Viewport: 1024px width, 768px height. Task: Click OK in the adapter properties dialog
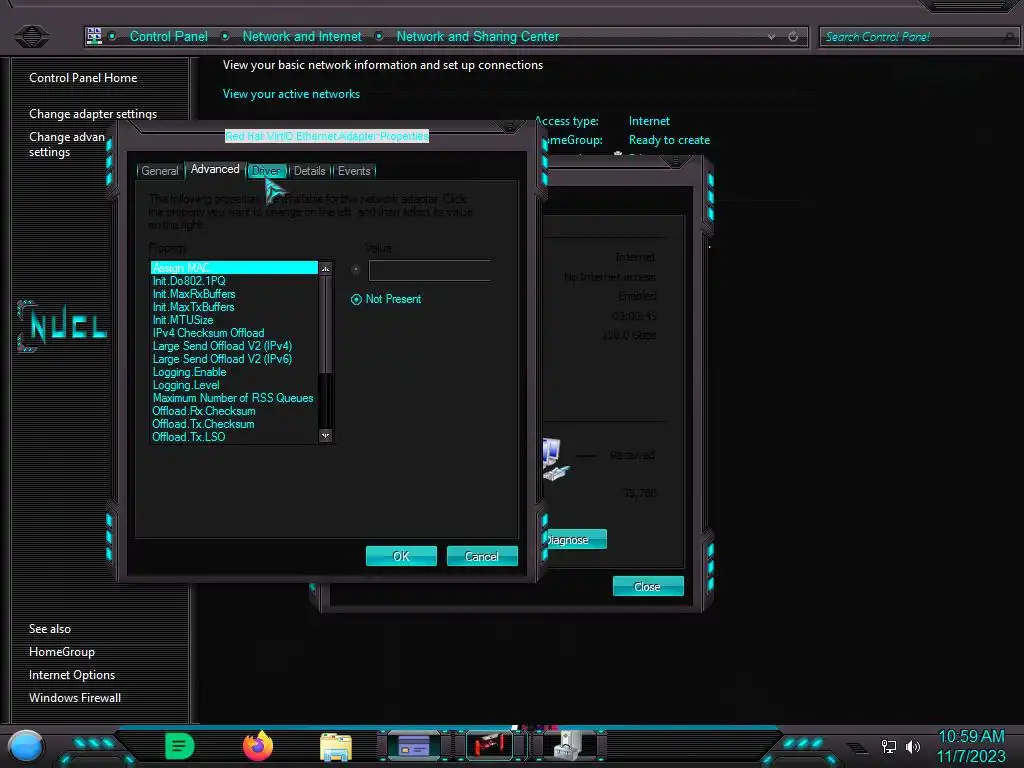click(x=401, y=556)
